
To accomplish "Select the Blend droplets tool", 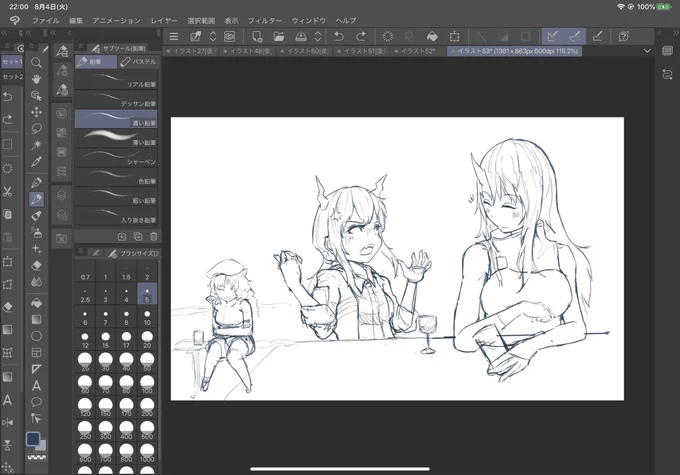I will click(x=36, y=282).
